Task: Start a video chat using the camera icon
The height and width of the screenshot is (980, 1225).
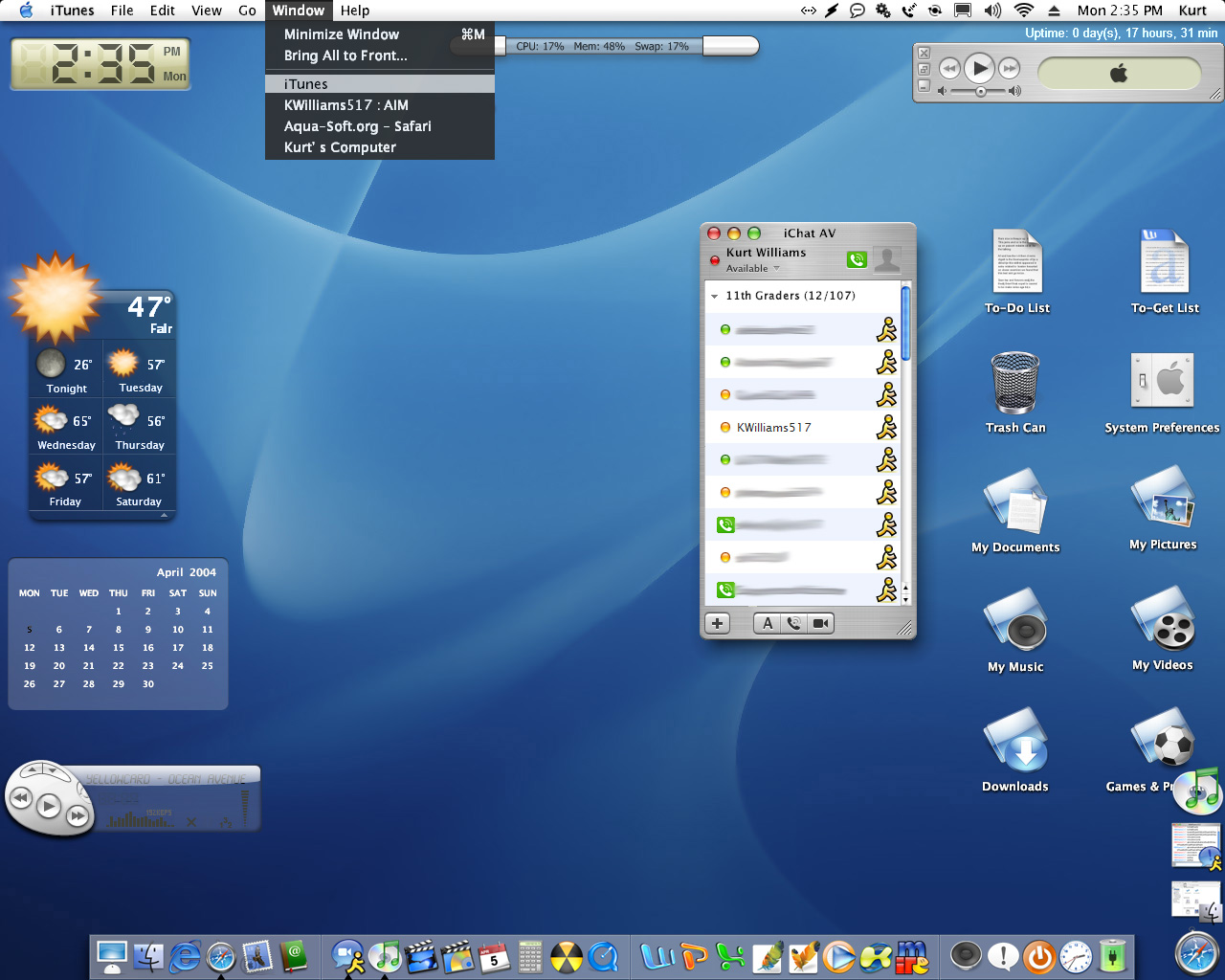Action: point(820,624)
